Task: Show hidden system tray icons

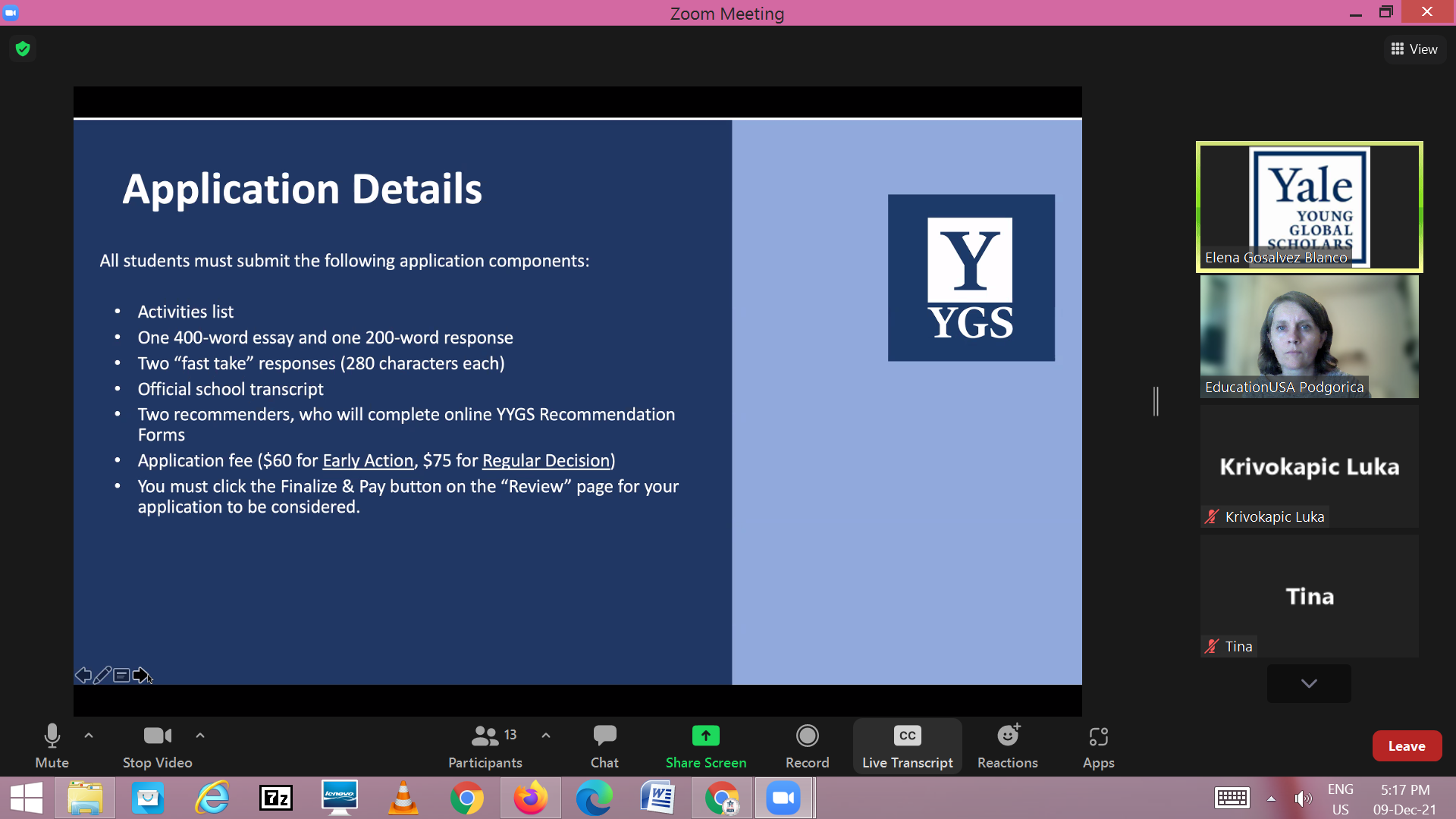Action: [x=1271, y=799]
